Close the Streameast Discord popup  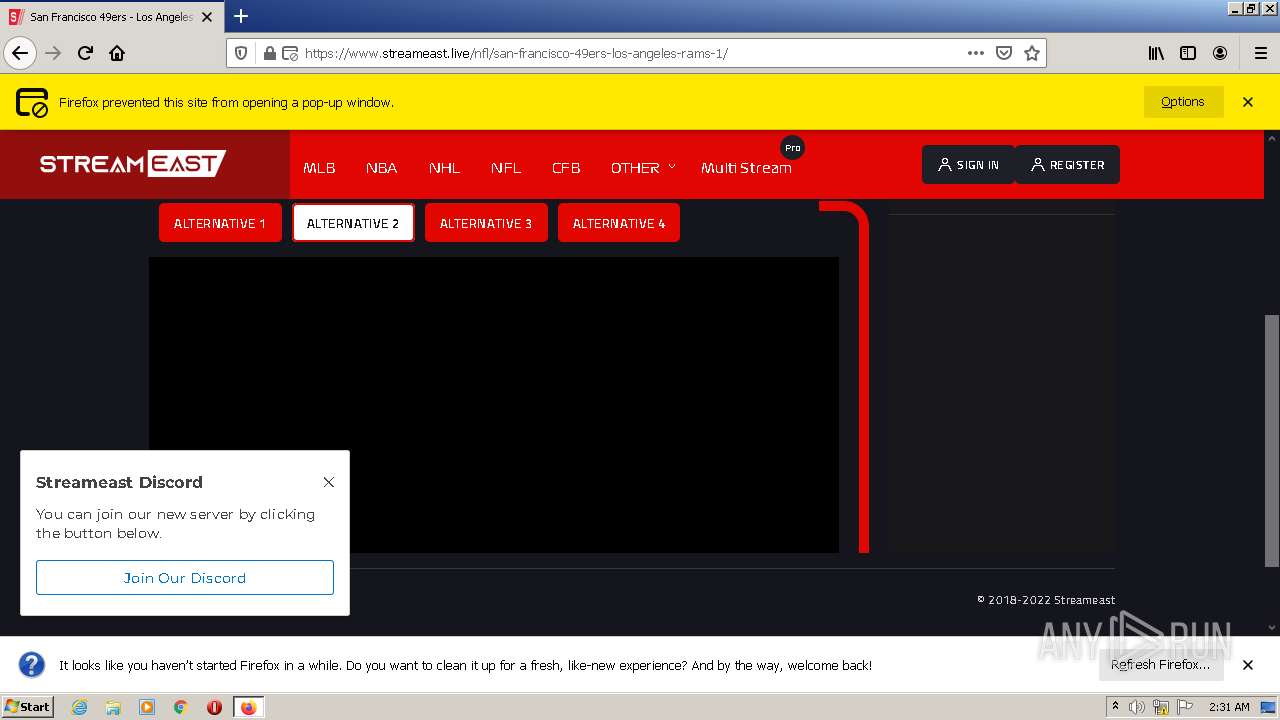(x=329, y=482)
